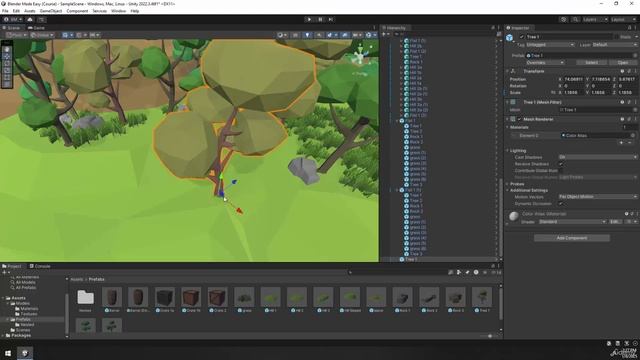This screenshot has height=360, width=640.
Task: Toggle the 2D view button in the scene toolbar
Action: point(295,35)
